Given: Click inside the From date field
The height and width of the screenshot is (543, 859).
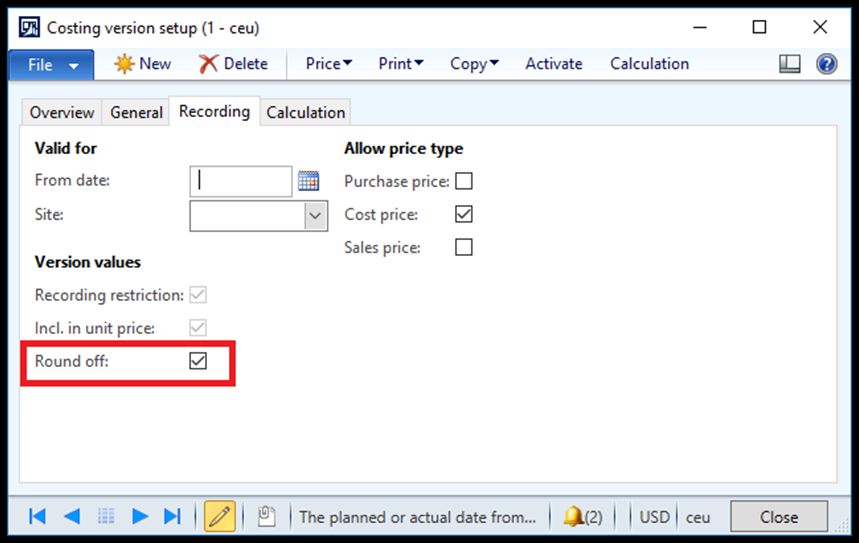Looking at the screenshot, I should (240, 181).
